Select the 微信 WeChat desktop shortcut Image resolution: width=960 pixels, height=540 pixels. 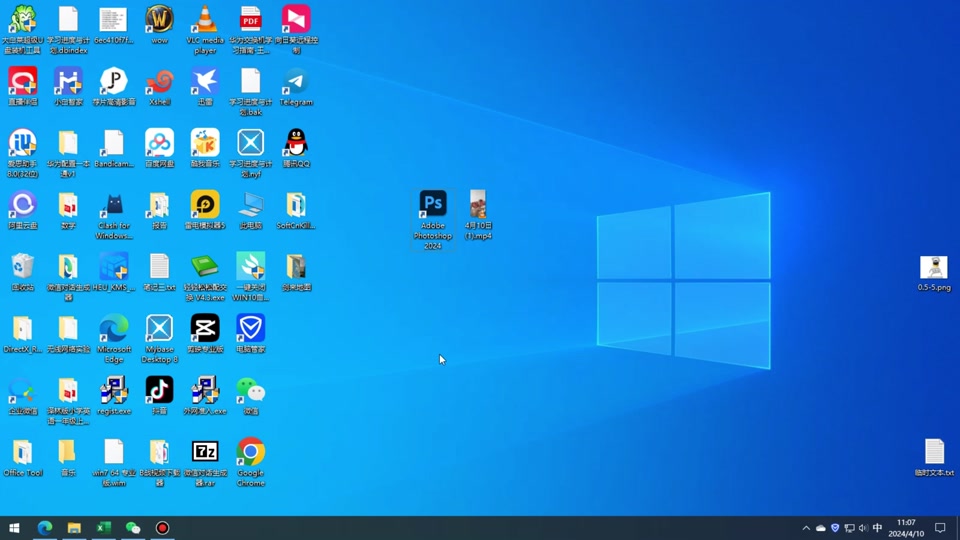click(250, 396)
